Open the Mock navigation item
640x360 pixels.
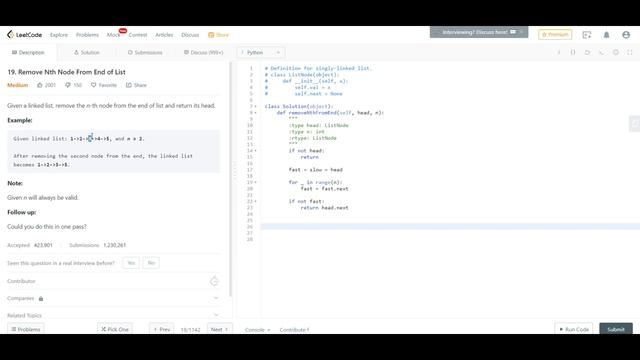113,35
